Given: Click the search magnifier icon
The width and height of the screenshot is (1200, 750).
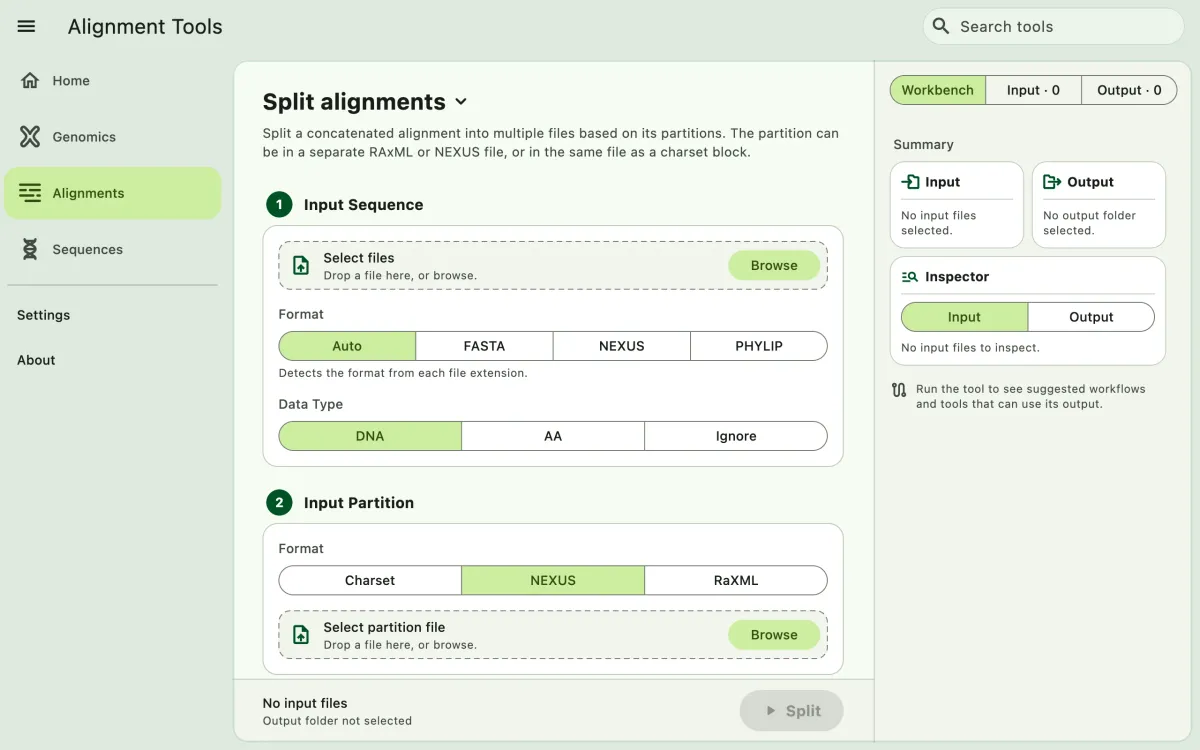Looking at the screenshot, I should [940, 26].
